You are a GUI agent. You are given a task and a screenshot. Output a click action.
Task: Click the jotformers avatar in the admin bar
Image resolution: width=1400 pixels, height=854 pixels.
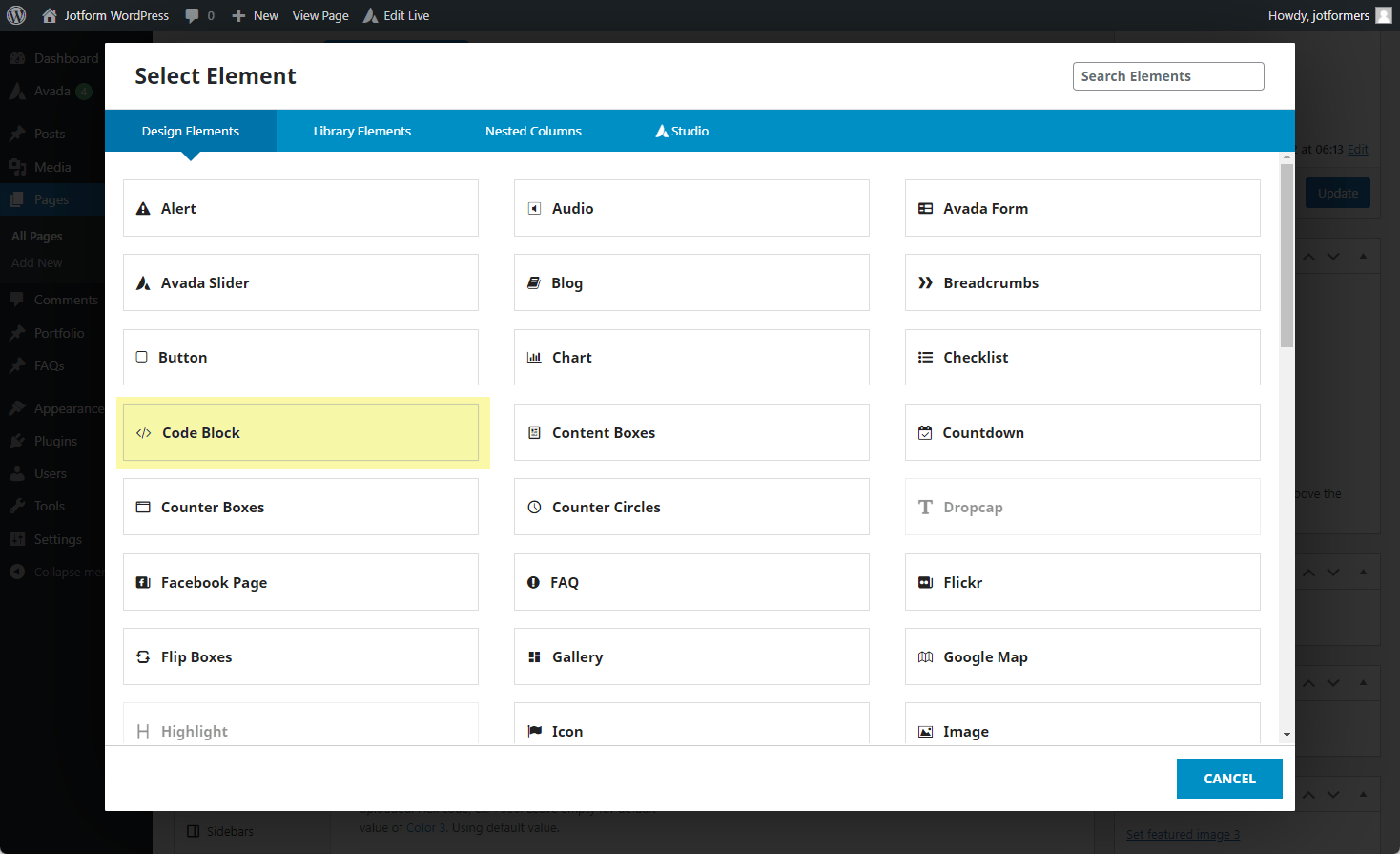point(1384,15)
